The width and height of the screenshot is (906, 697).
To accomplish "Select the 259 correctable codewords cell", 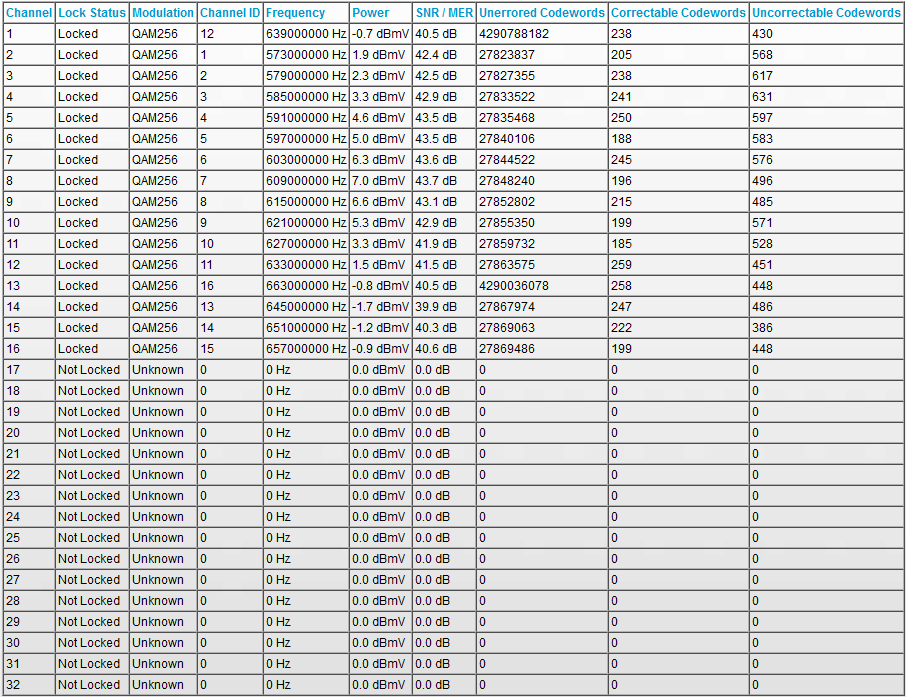I will coord(621,265).
